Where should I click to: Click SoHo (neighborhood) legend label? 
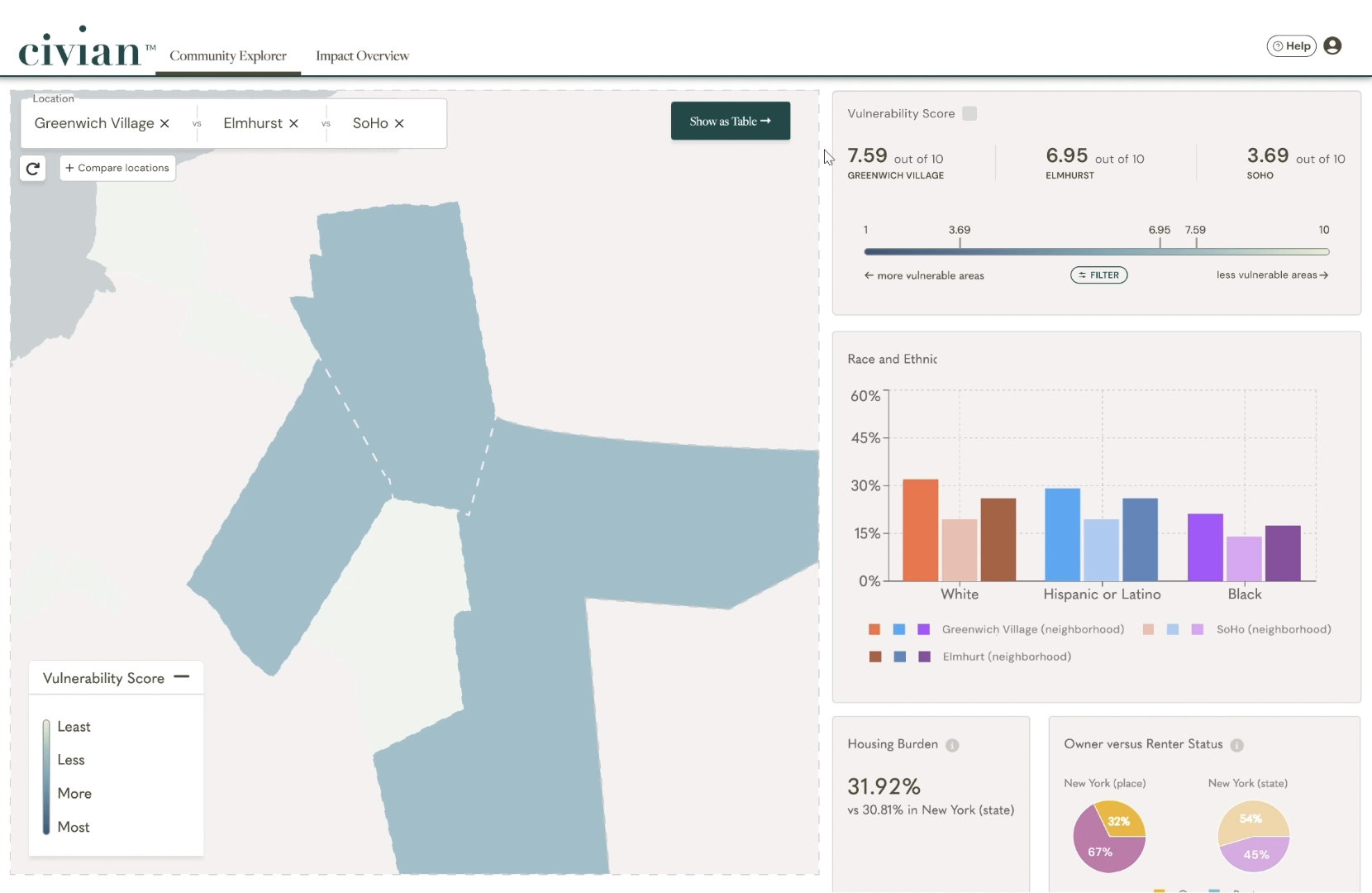click(1274, 629)
